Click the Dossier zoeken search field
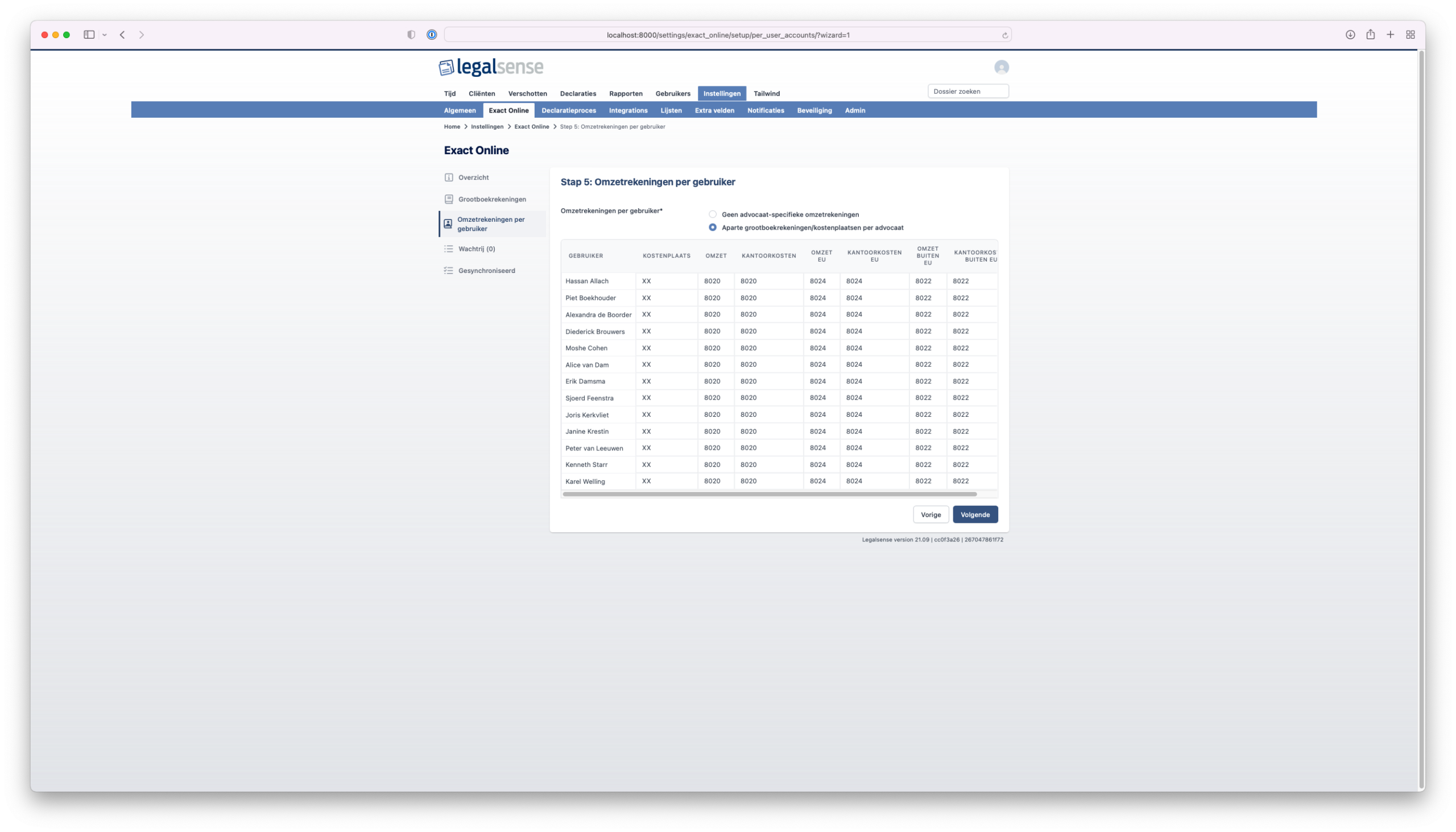 [968, 91]
